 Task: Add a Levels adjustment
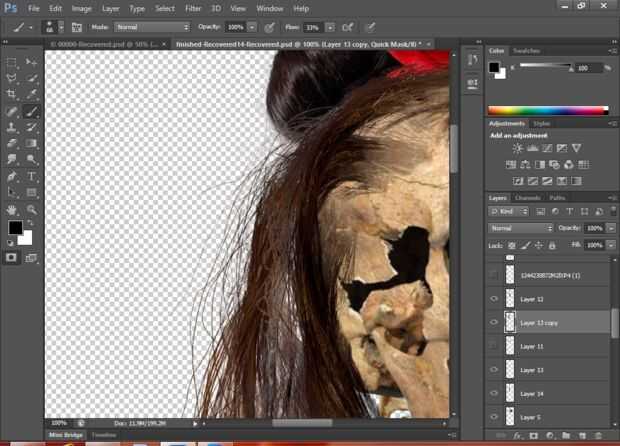point(533,148)
